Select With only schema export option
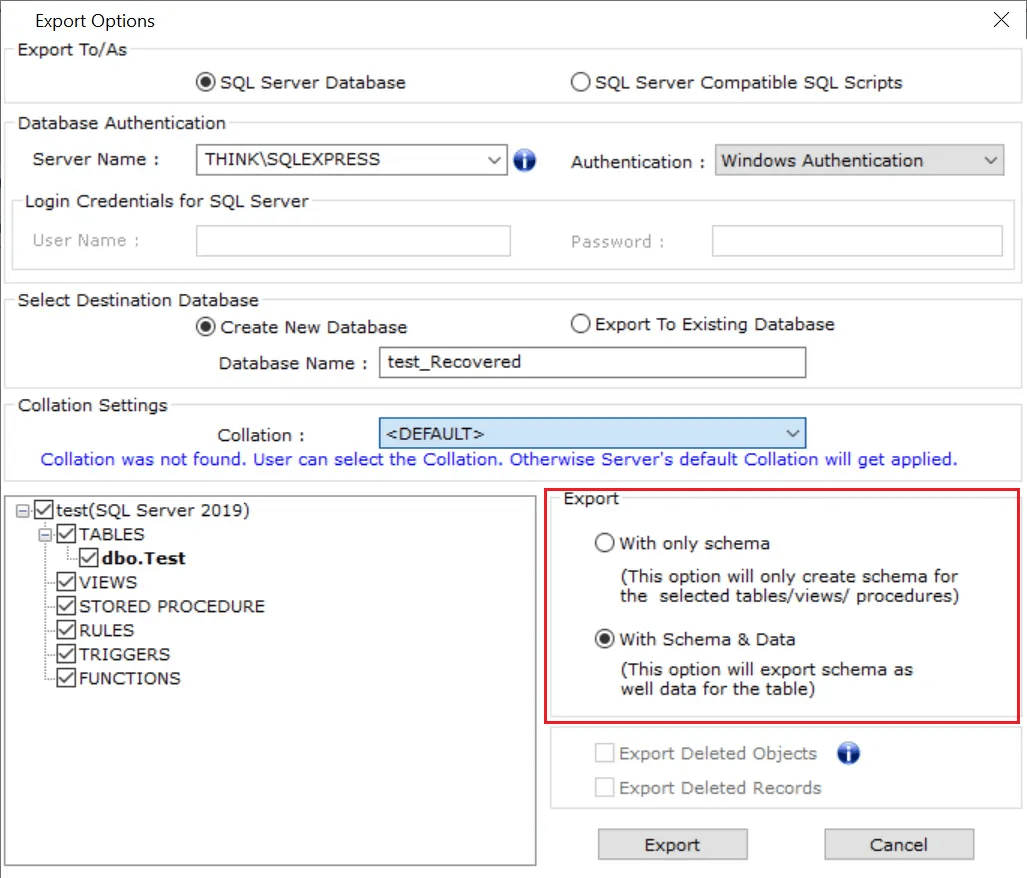1027x878 pixels. (x=604, y=544)
